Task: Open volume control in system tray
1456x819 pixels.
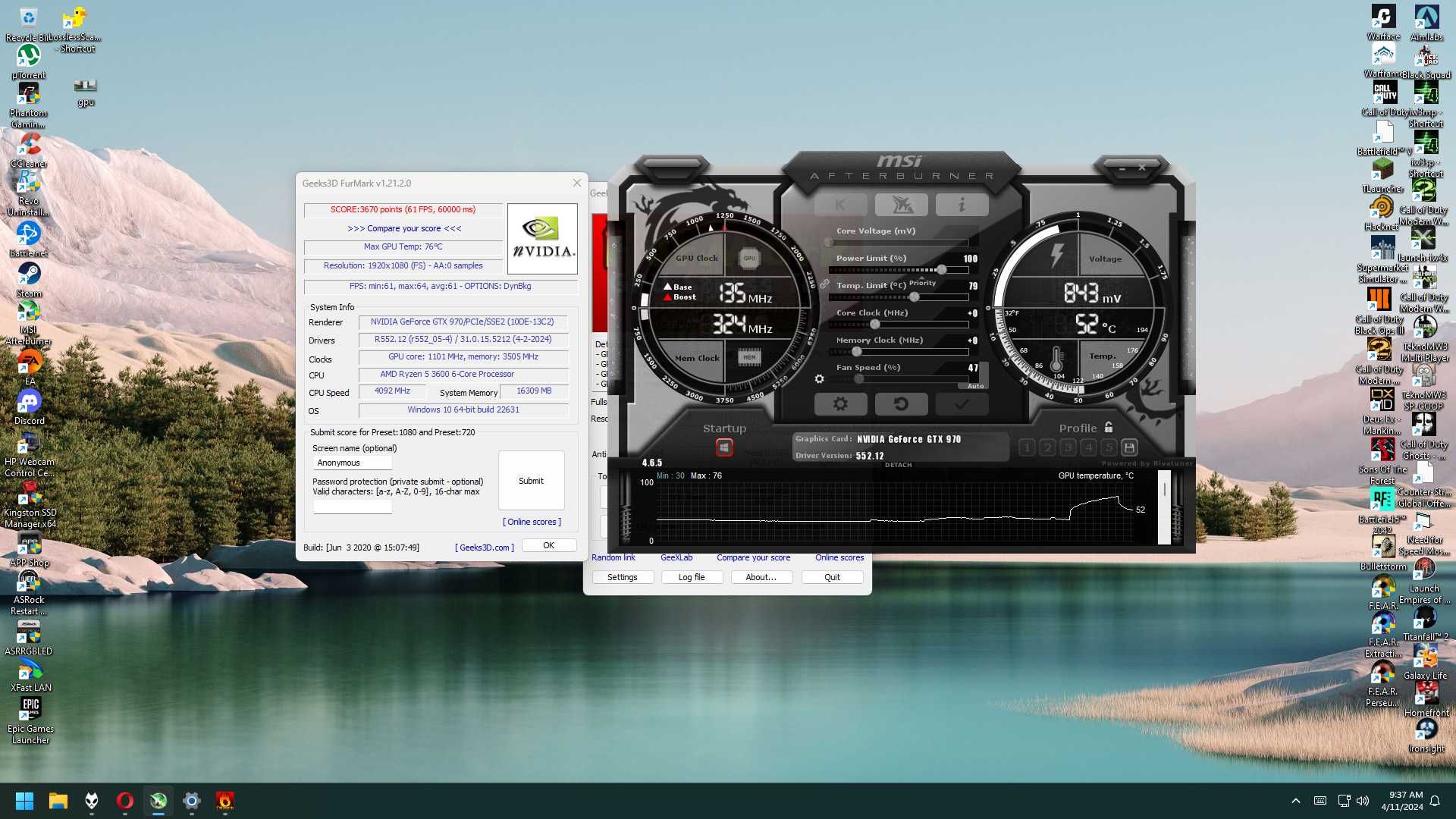Action: 1363,801
